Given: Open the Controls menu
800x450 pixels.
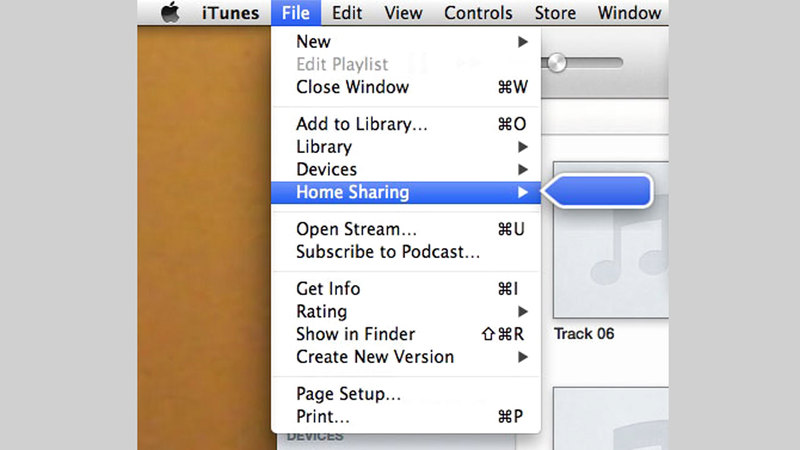Looking at the screenshot, I should click(478, 14).
